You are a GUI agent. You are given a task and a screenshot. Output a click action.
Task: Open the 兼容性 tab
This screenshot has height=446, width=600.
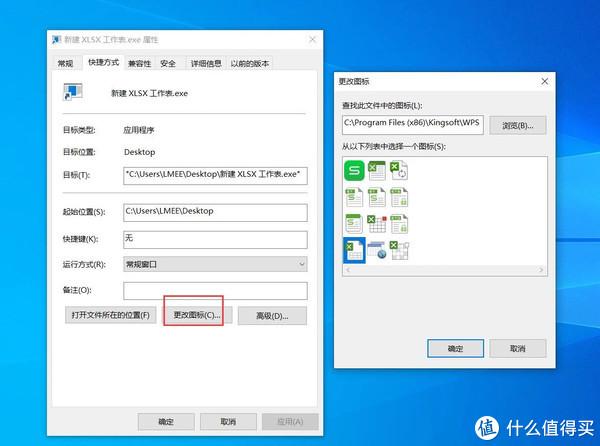139,63
